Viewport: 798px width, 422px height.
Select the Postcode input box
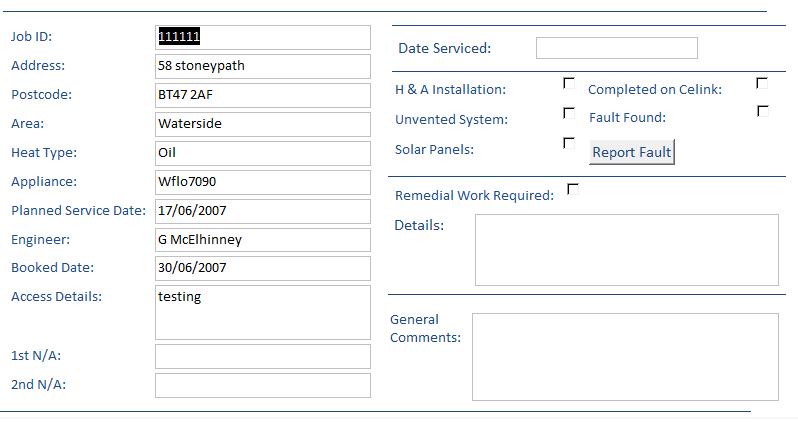[262, 95]
